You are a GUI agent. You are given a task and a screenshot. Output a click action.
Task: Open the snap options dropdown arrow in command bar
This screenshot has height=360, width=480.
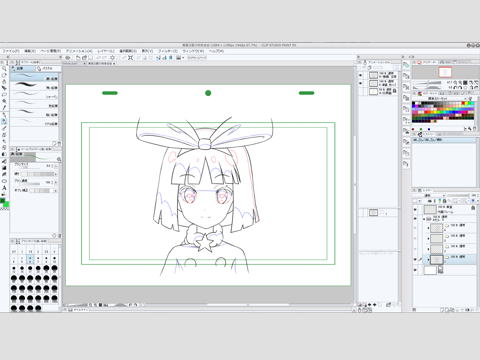(183, 58)
